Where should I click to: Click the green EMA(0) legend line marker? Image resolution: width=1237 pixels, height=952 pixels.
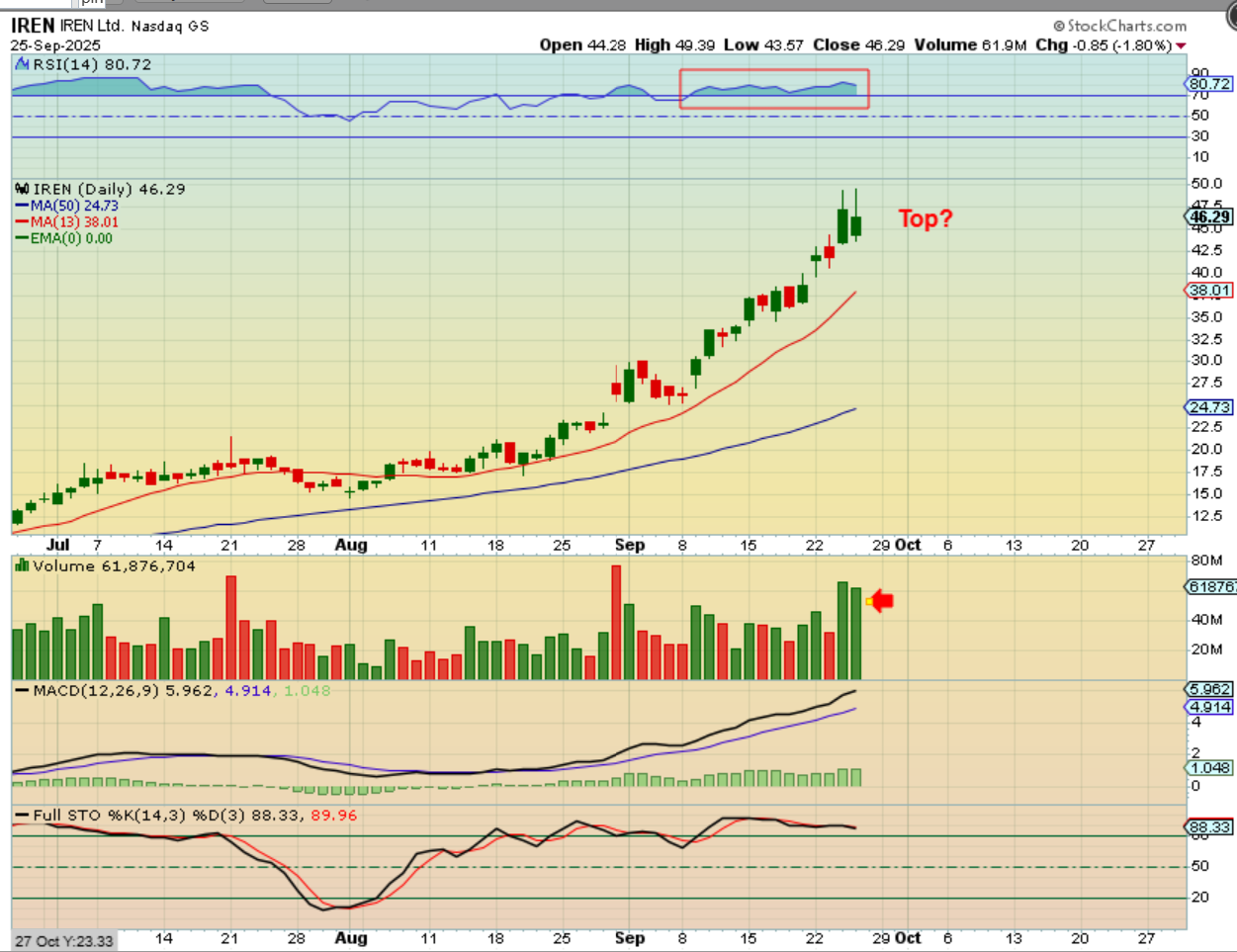click(x=22, y=238)
